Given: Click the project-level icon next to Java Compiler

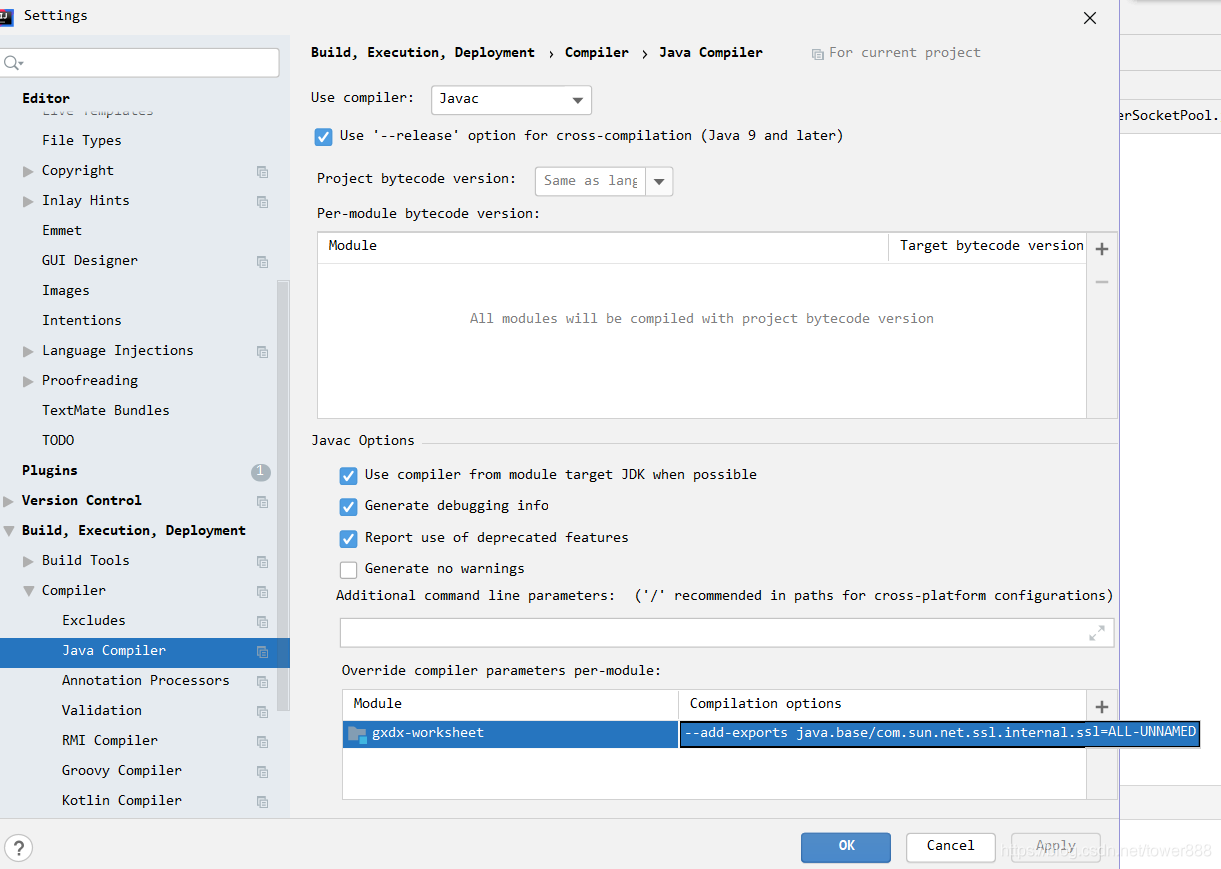Looking at the screenshot, I should 262,651.
